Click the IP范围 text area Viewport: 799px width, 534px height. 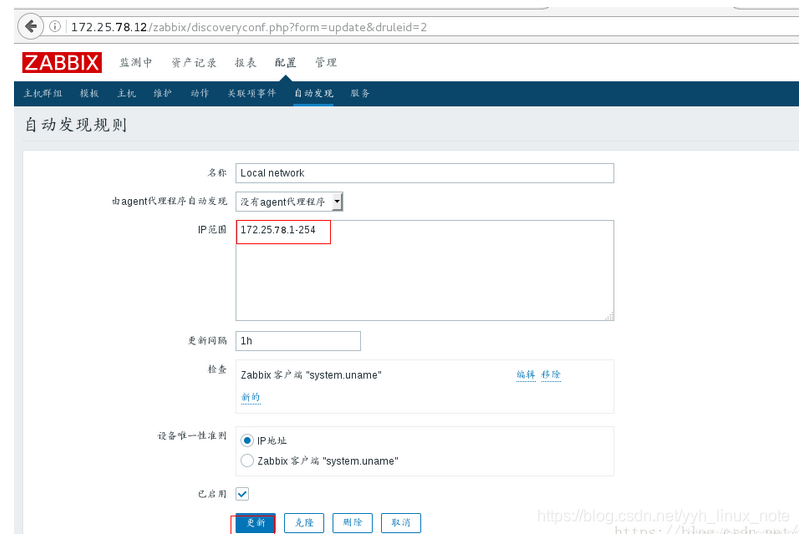pos(424,271)
